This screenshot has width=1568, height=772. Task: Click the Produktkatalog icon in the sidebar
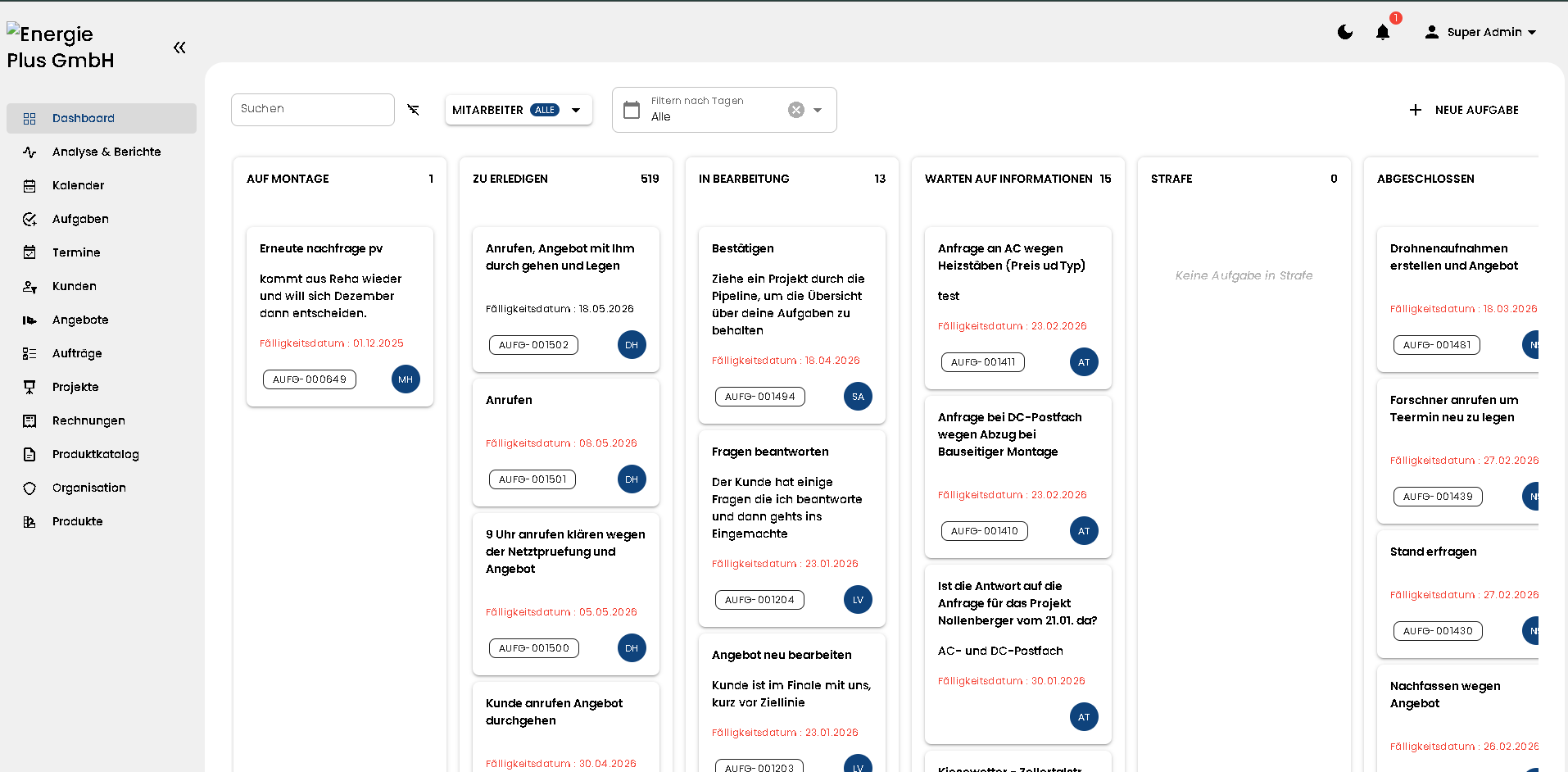click(x=29, y=455)
